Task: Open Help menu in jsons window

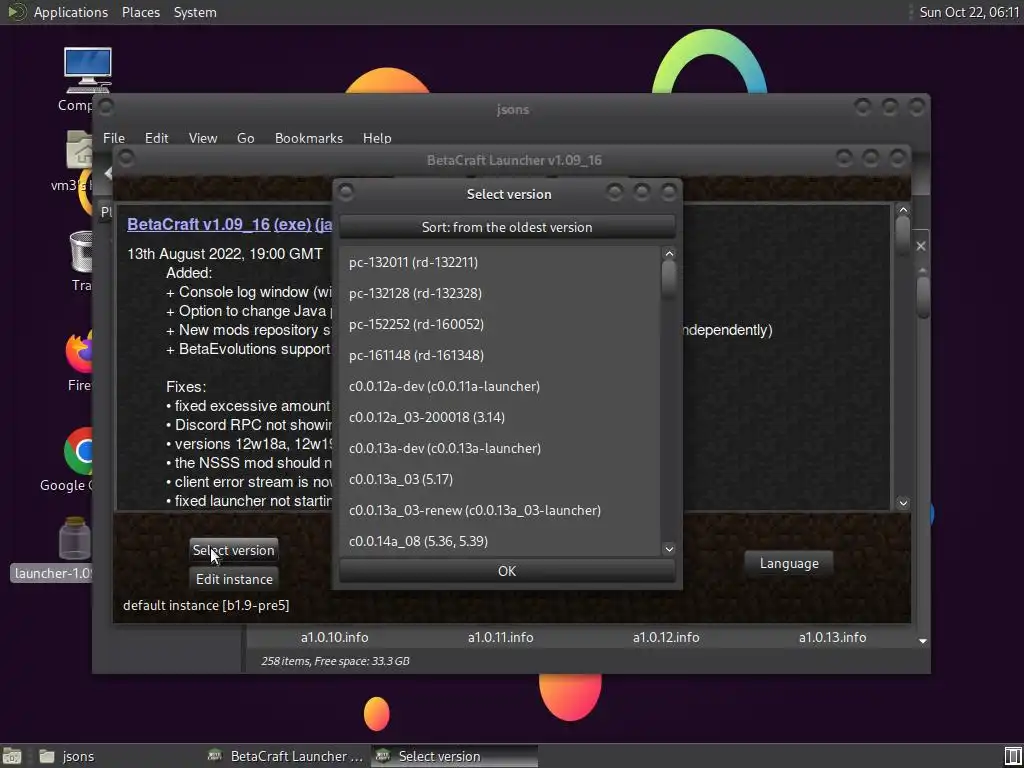Action: 377,138
